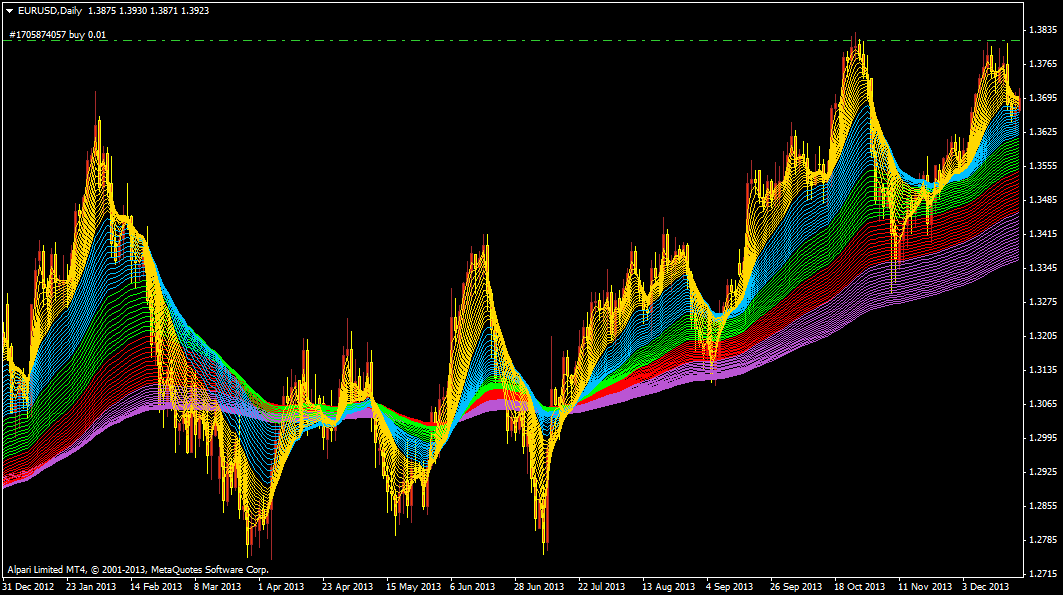The width and height of the screenshot is (1063, 595).
Task: Click the 1.3625 price axis label
Action: click(x=1043, y=131)
